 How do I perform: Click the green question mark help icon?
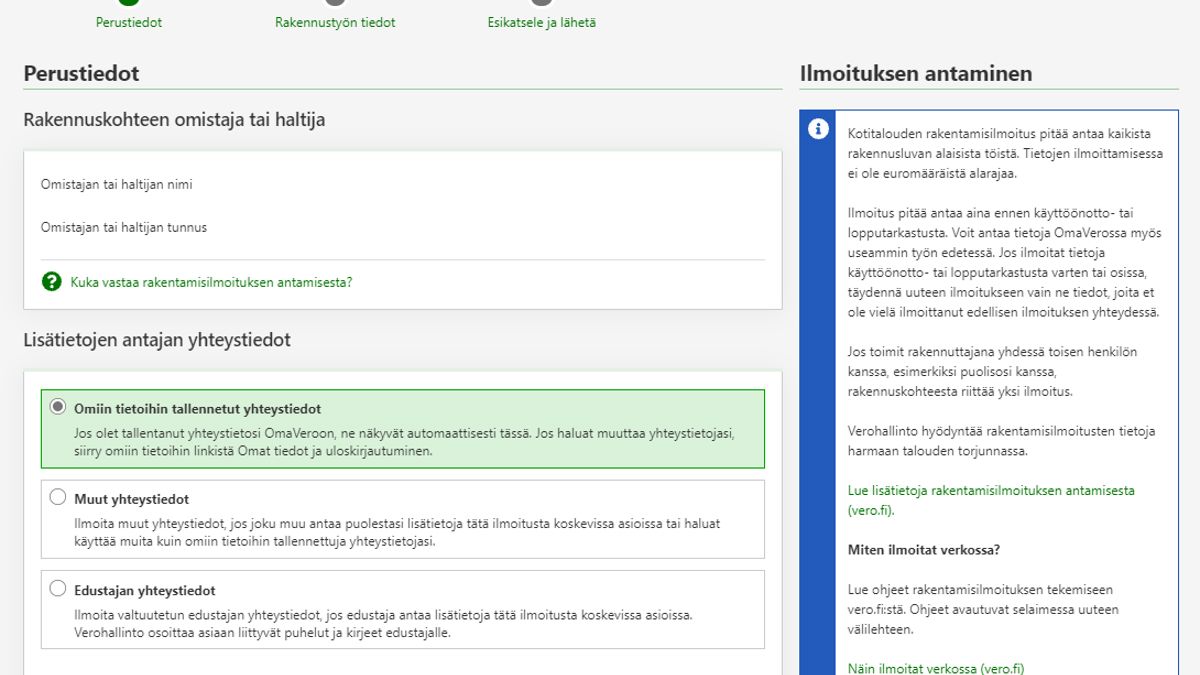click(52, 282)
